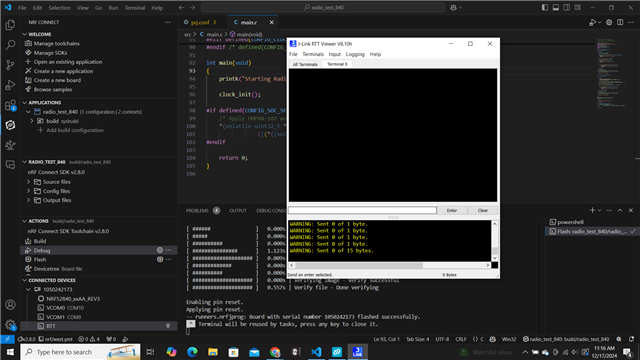Open Microsoft Edge from taskbar
The width and height of the screenshot is (640, 360).
coord(192,351)
